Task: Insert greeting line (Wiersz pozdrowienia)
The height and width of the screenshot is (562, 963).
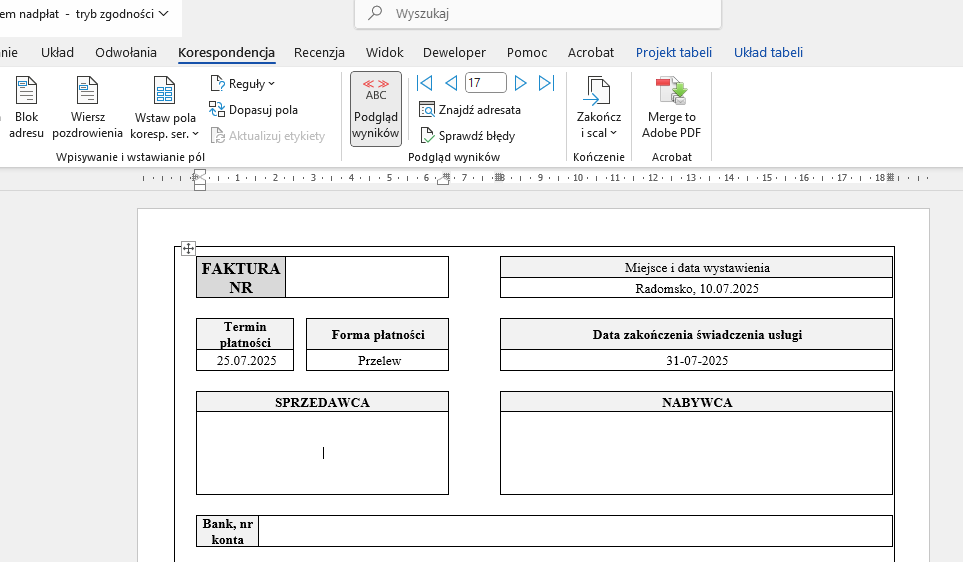Action: 87,108
